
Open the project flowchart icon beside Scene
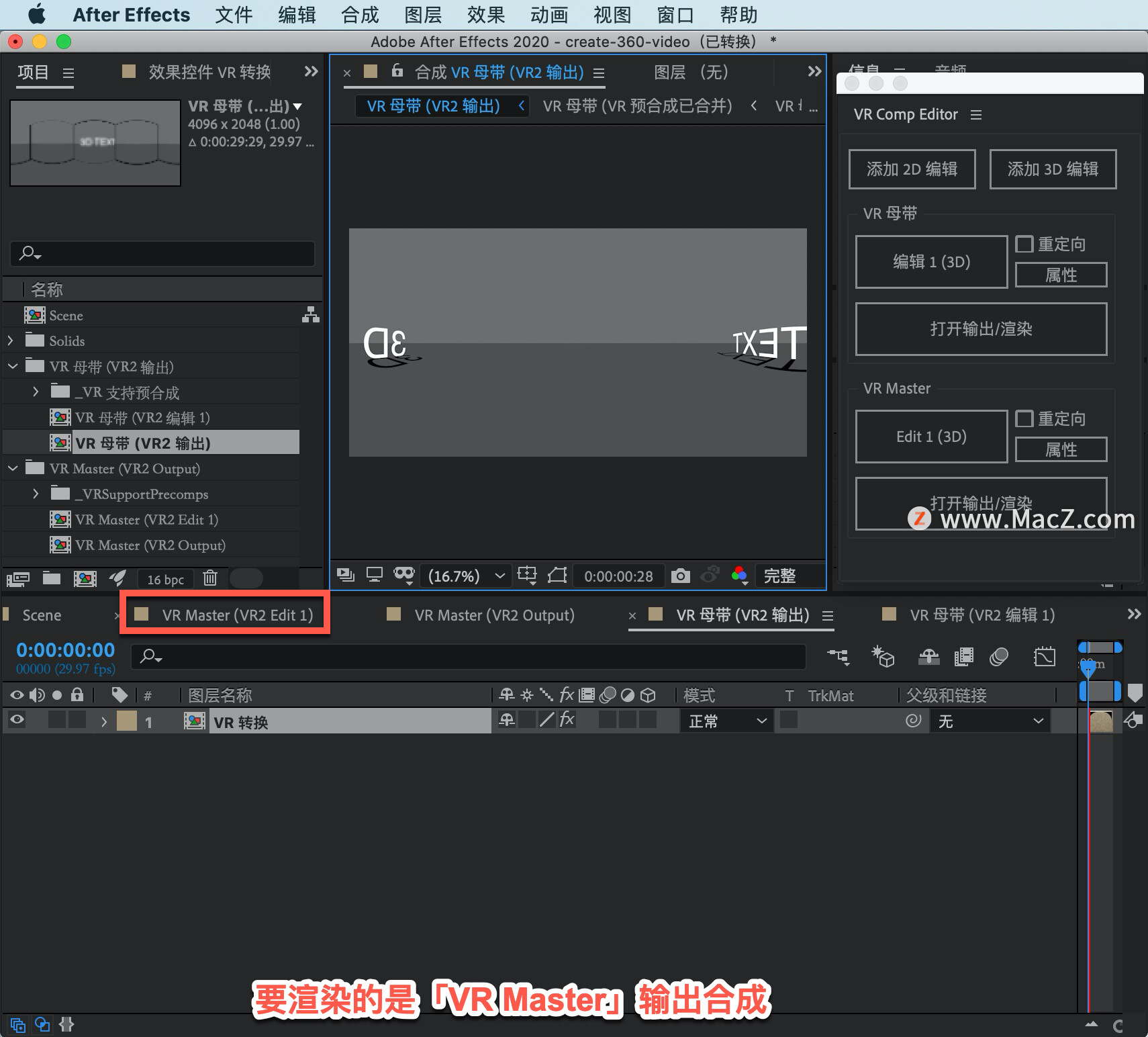click(310, 314)
